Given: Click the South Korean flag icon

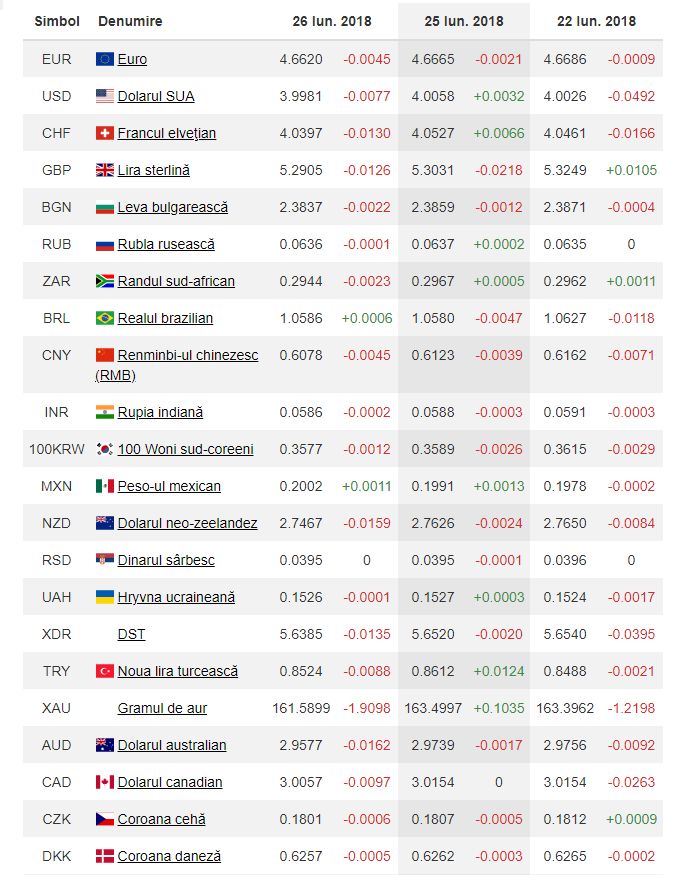Looking at the screenshot, I should pyautogui.click(x=105, y=449).
